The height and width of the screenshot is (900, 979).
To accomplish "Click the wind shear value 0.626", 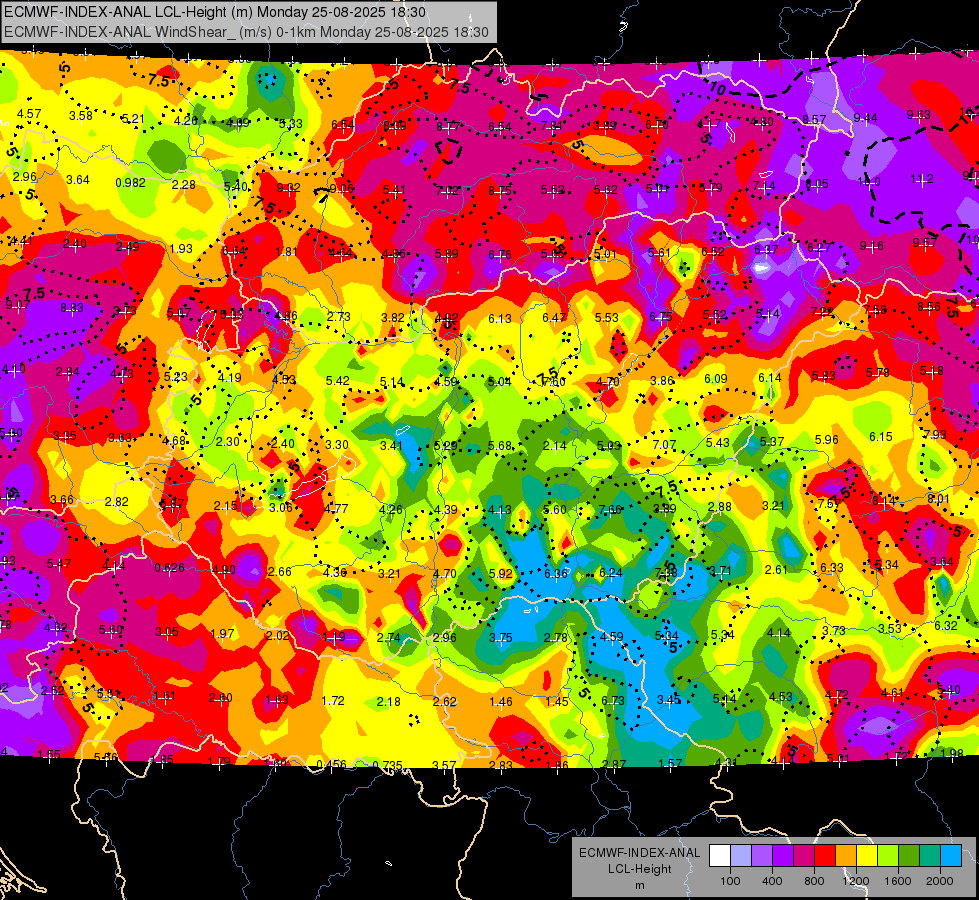I will [169, 568].
